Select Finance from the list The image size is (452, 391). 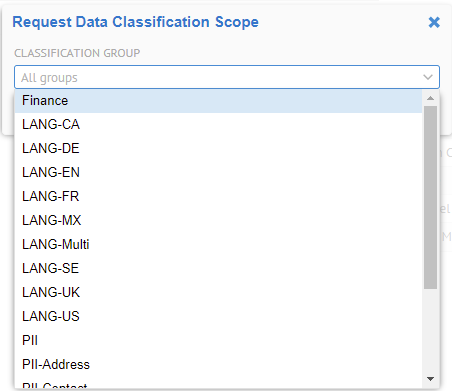(x=218, y=101)
